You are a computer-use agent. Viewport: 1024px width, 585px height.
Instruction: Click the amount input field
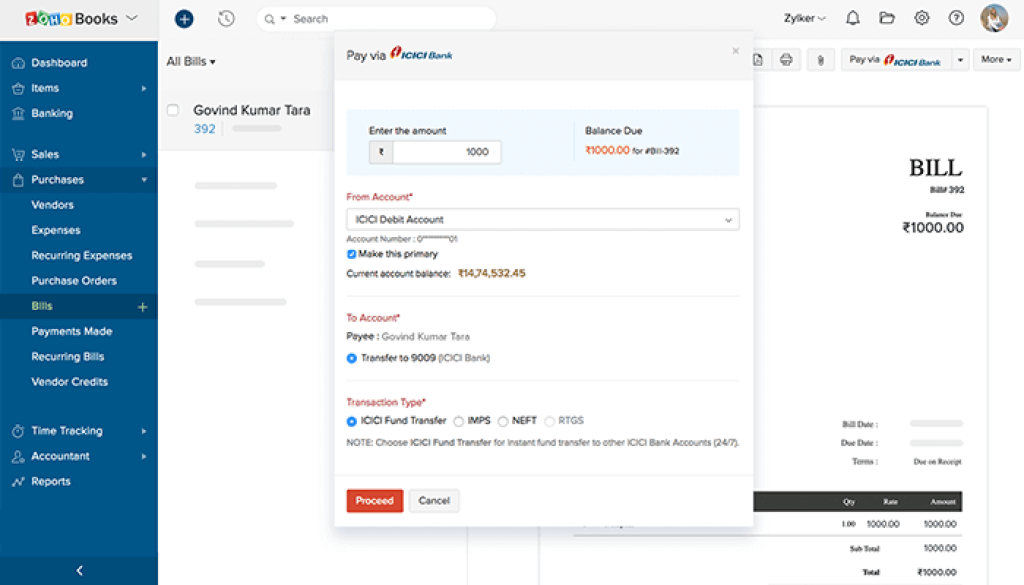(447, 152)
